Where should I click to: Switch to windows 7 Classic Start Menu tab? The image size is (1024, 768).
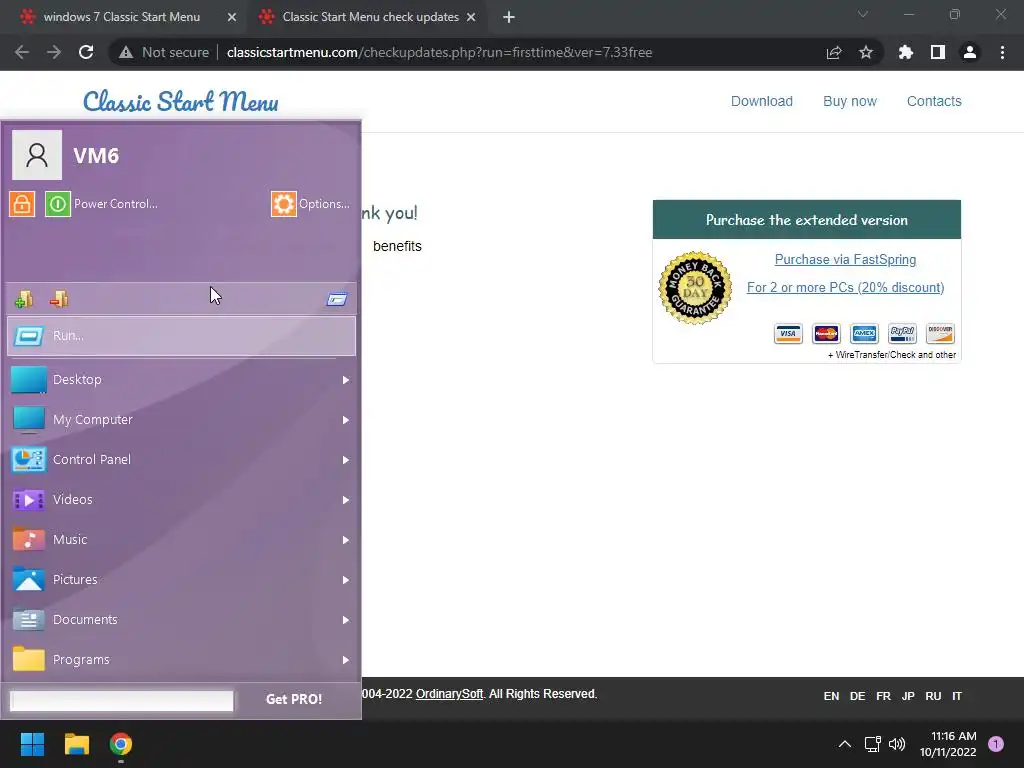tap(122, 17)
